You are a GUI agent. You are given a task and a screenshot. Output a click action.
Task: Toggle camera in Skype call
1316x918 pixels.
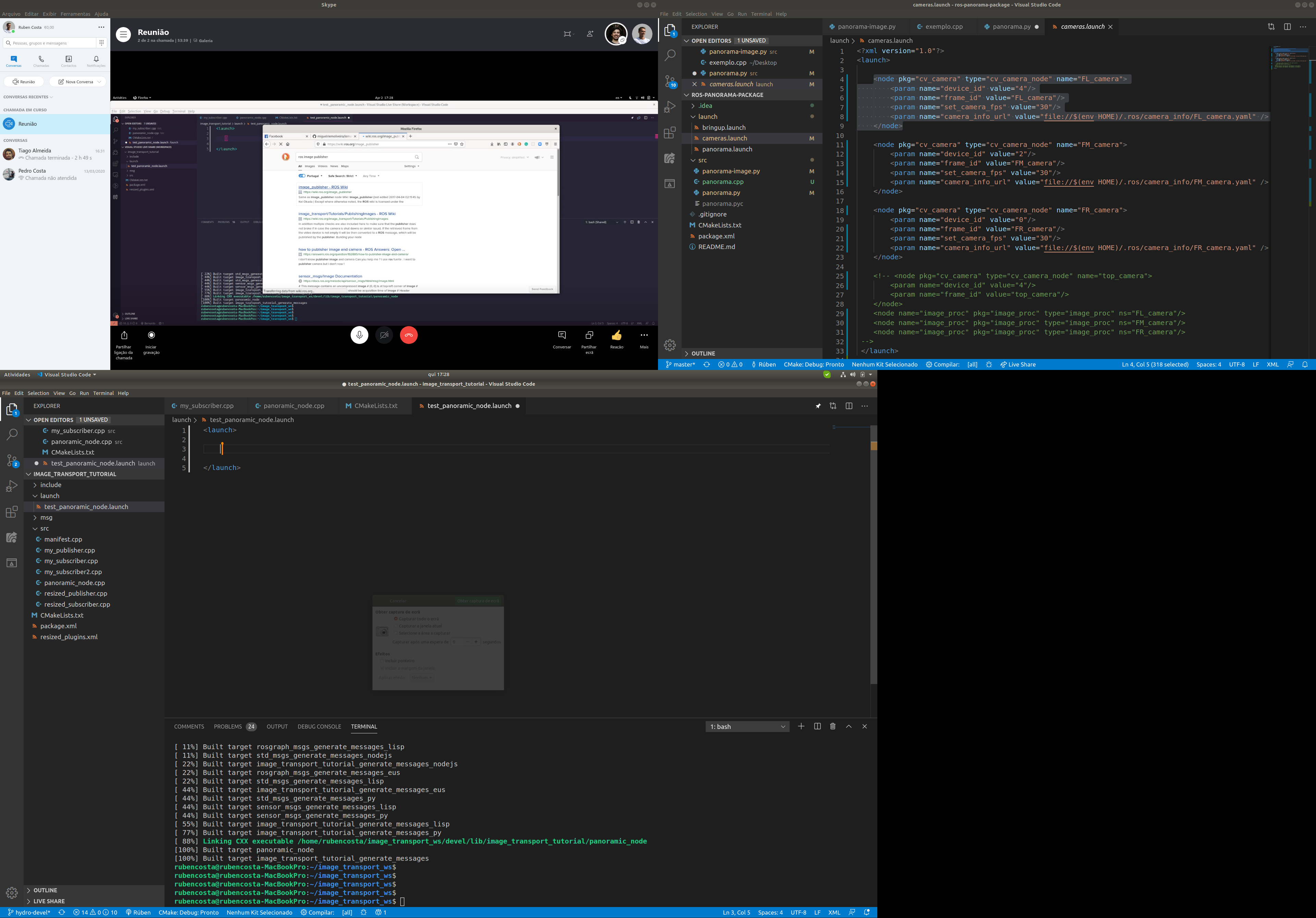pos(384,335)
